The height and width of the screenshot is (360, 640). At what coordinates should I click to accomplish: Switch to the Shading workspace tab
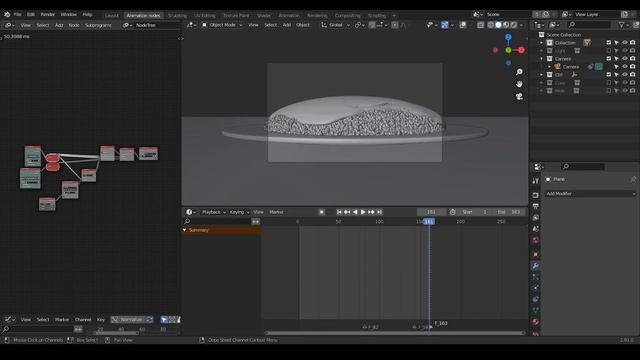(x=264, y=16)
